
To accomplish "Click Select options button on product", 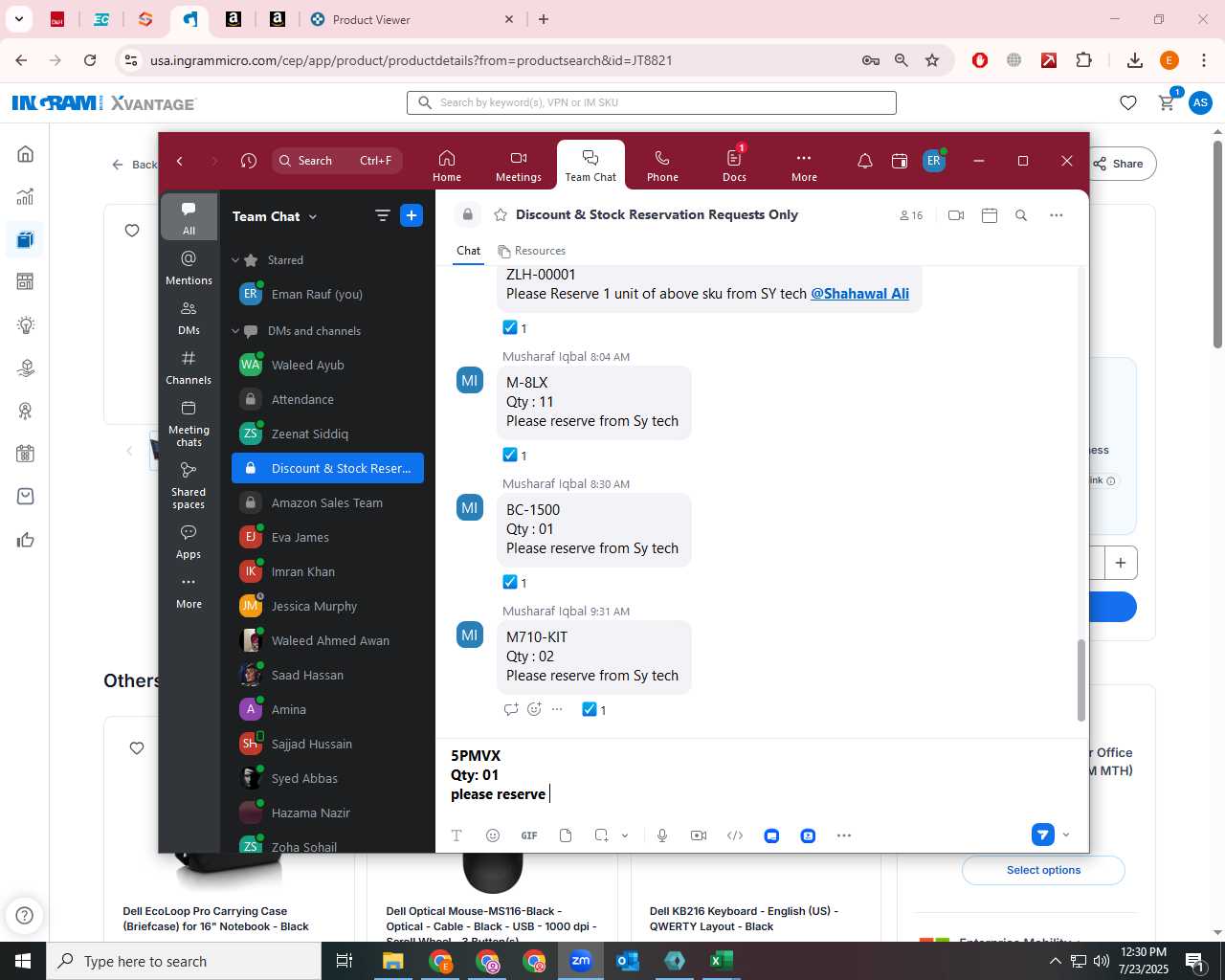I will (1043, 870).
